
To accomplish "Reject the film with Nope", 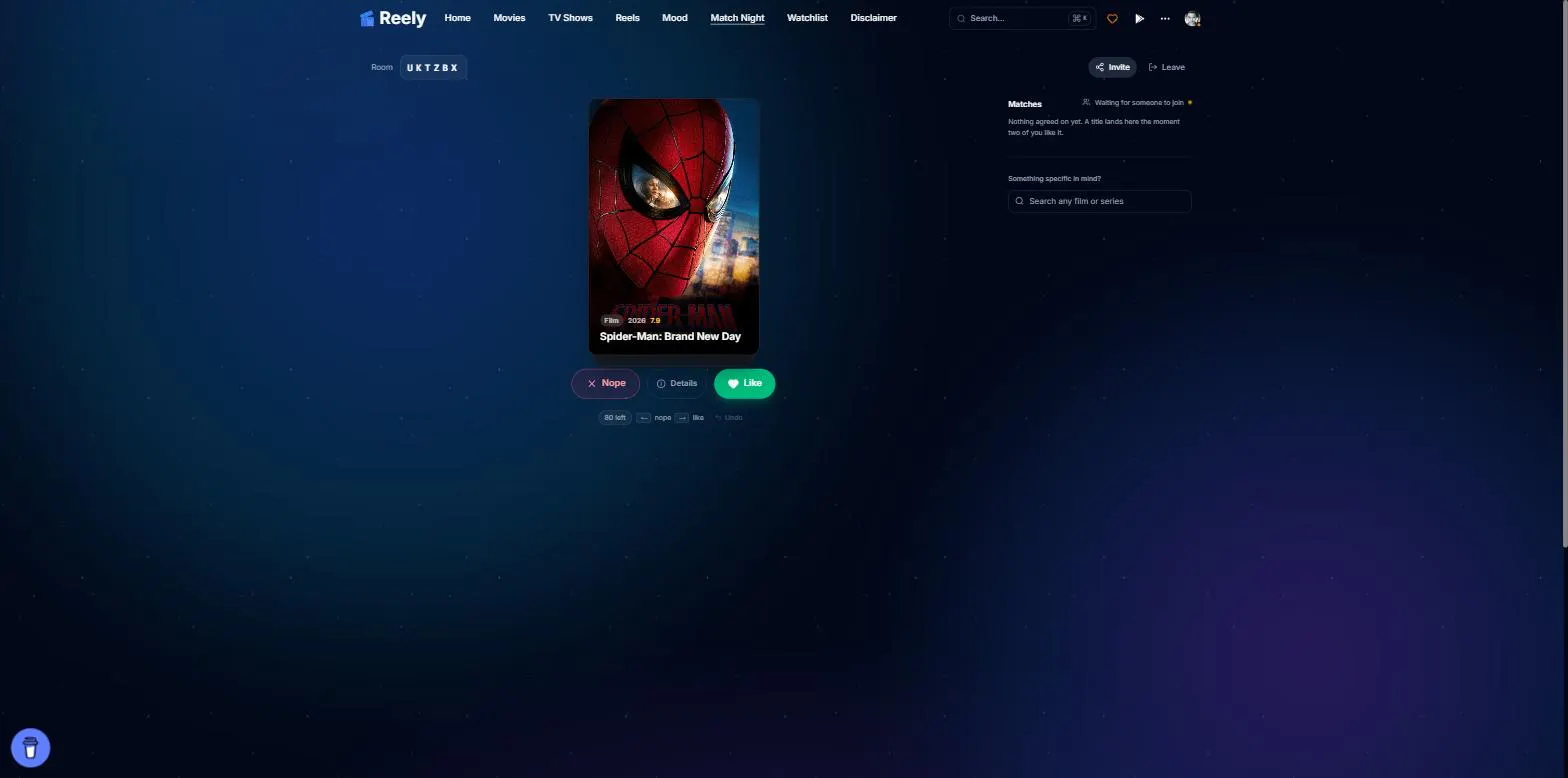I will (605, 383).
